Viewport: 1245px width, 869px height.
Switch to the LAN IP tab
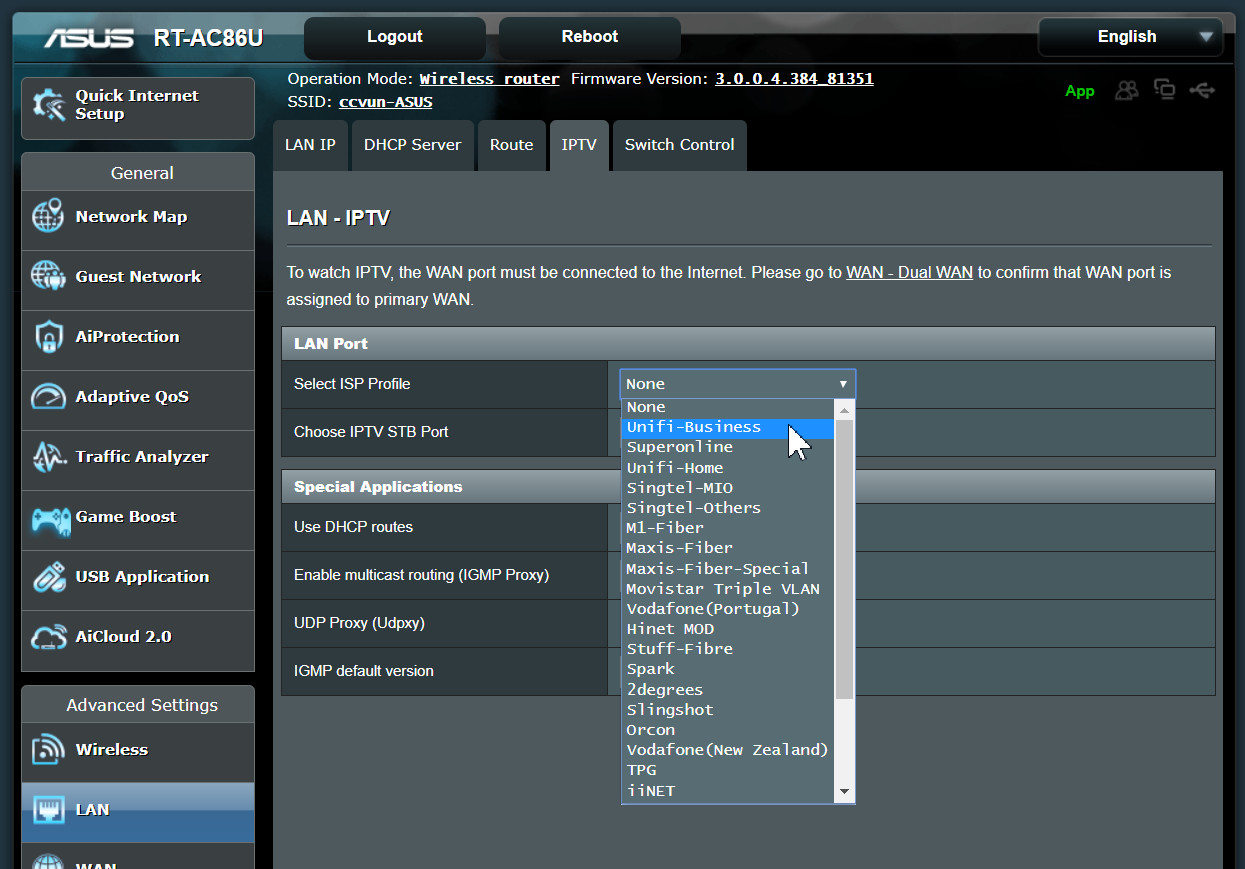310,145
